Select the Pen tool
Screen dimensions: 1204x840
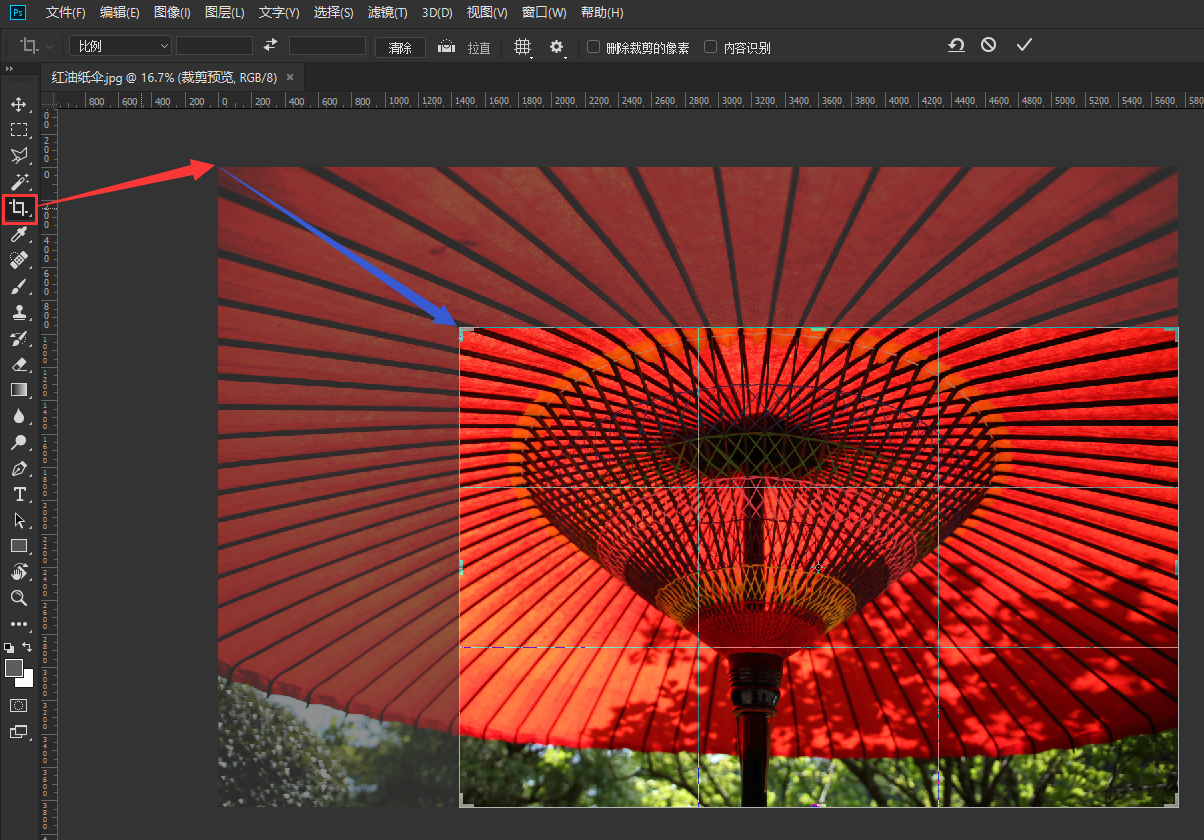point(19,468)
